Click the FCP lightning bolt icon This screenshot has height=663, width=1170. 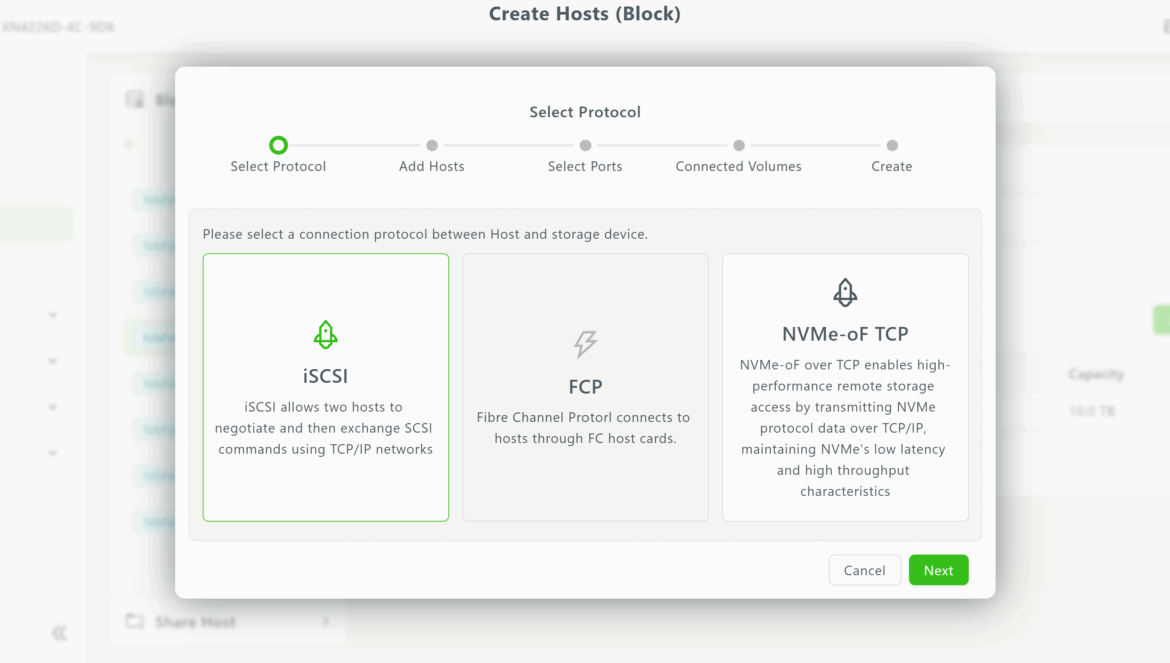585,345
